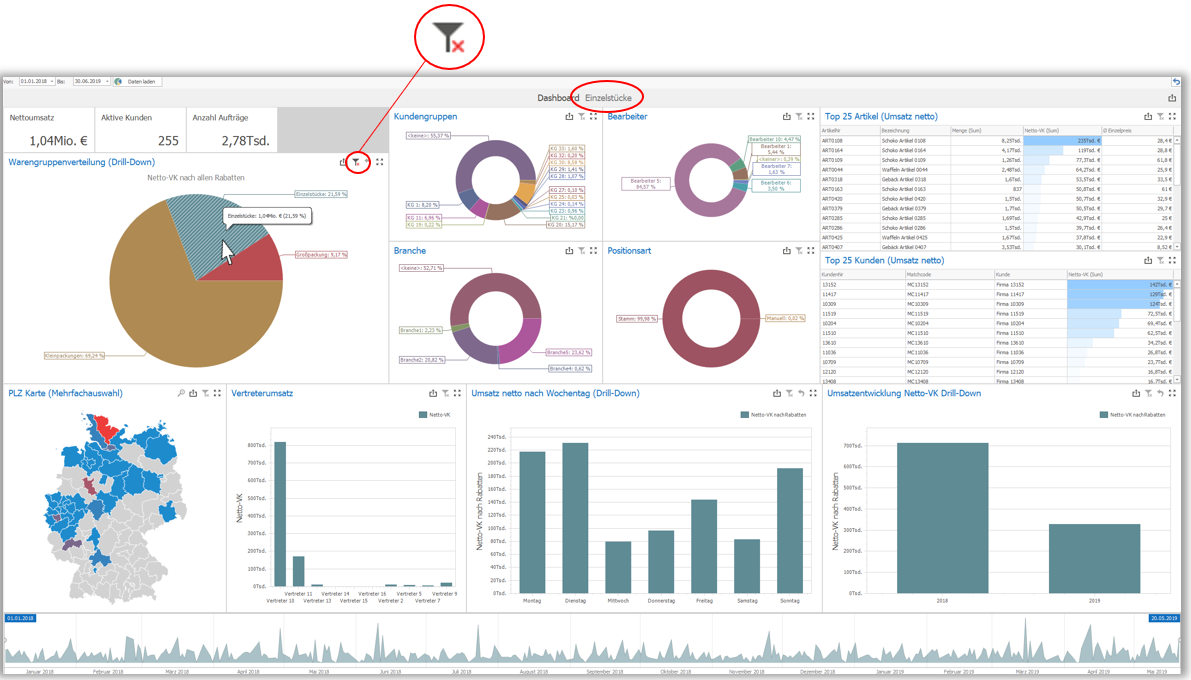
Task: Open the Von date dropdown
Action: [52, 81]
